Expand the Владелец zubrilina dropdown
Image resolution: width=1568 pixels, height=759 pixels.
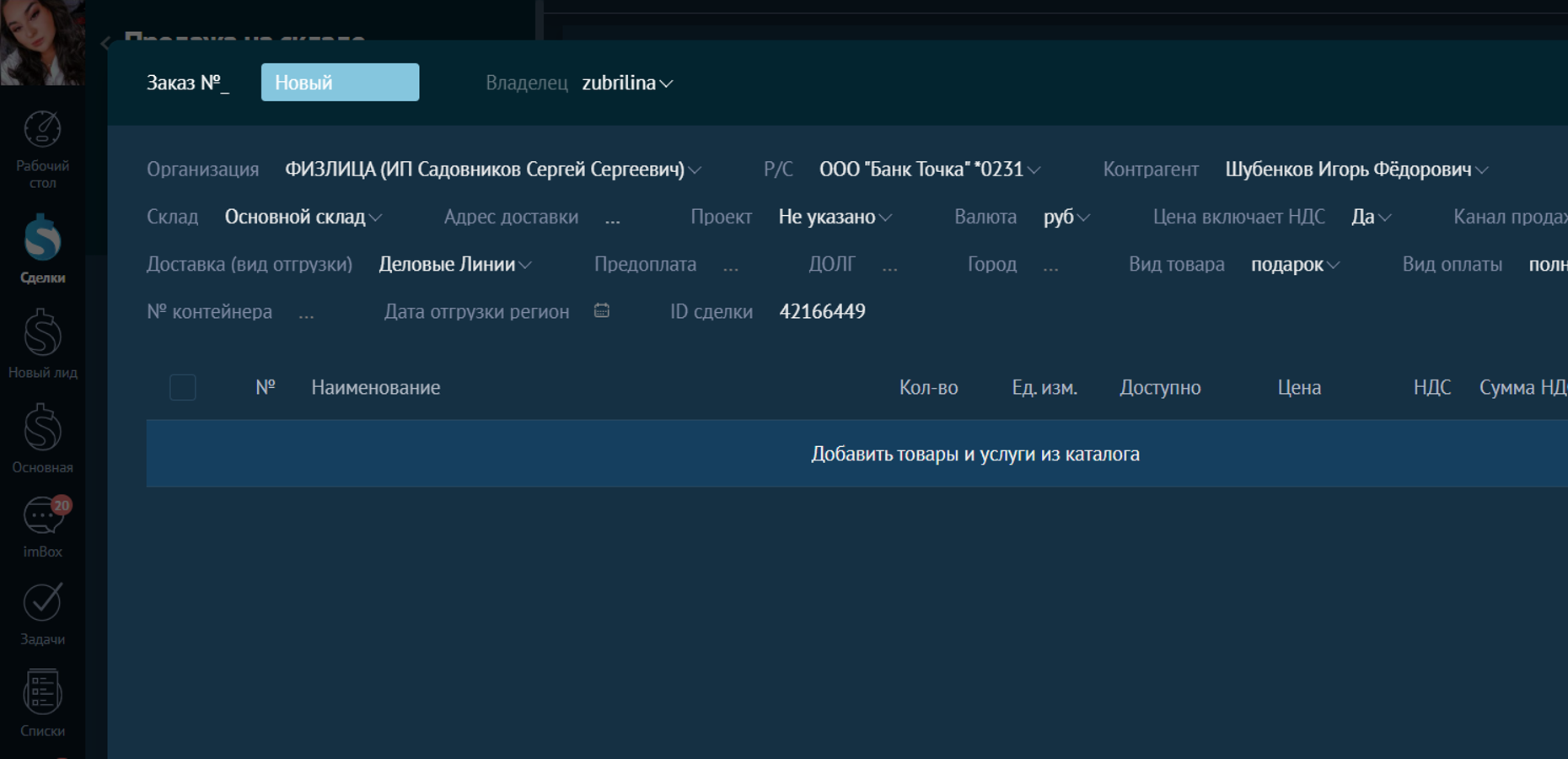(626, 83)
